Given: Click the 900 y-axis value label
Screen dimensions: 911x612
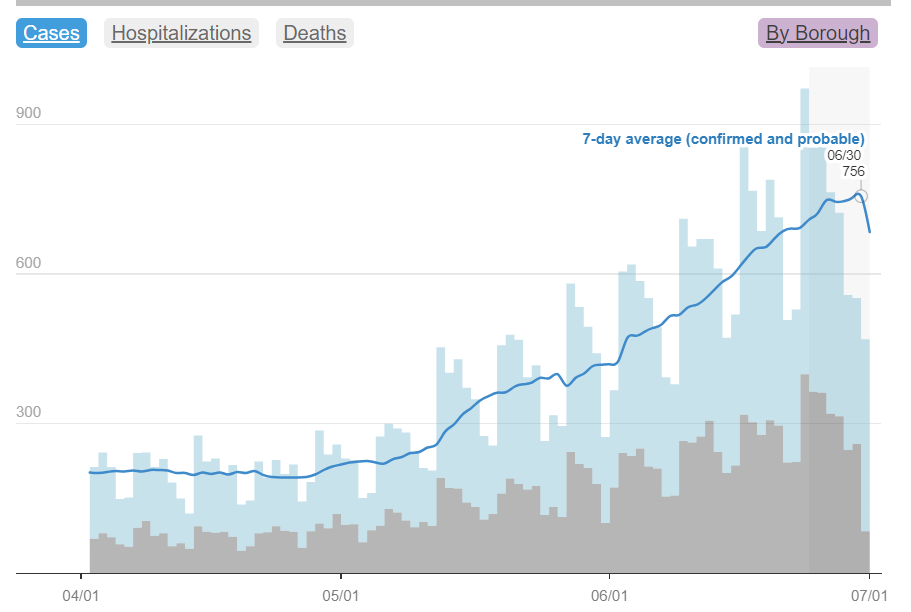Looking at the screenshot, I should coord(29,113).
